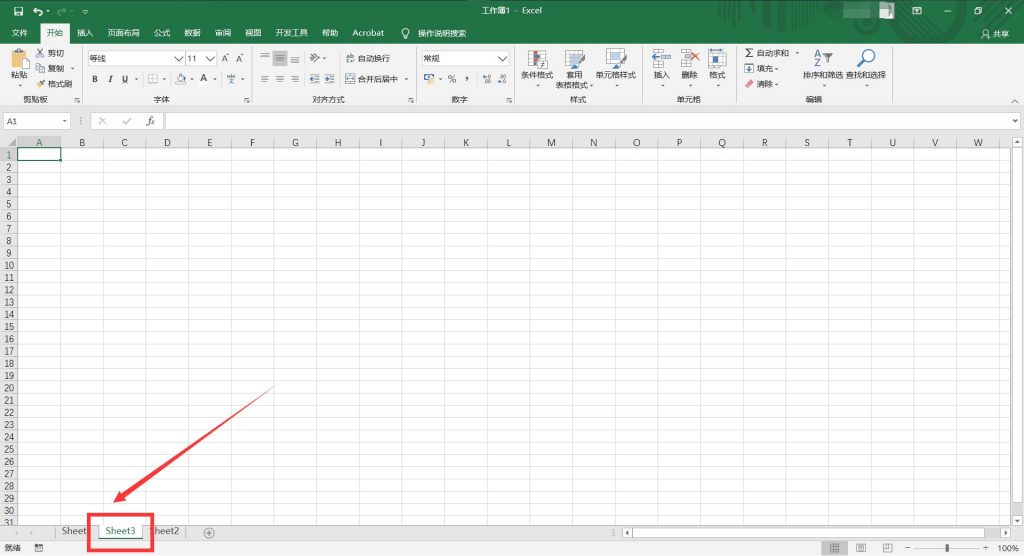This screenshot has height=556, width=1024.
Task: Toggle Align Right for cell text
Action: tap(295, 79)
